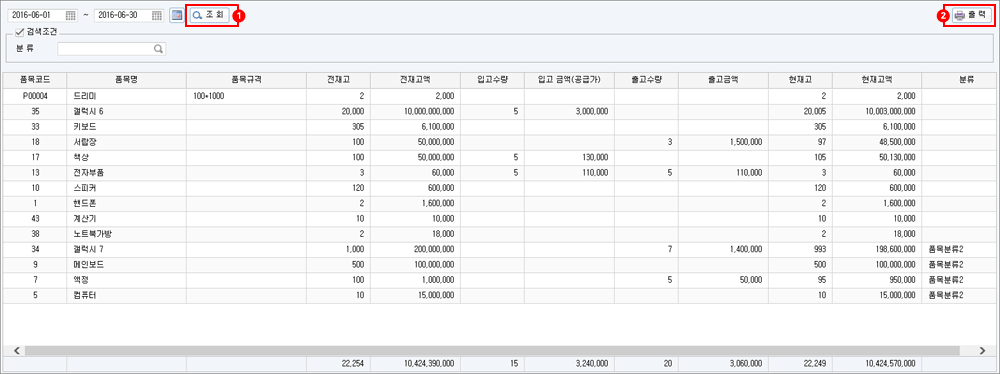Sort by the 현재고액 column header

878,80
